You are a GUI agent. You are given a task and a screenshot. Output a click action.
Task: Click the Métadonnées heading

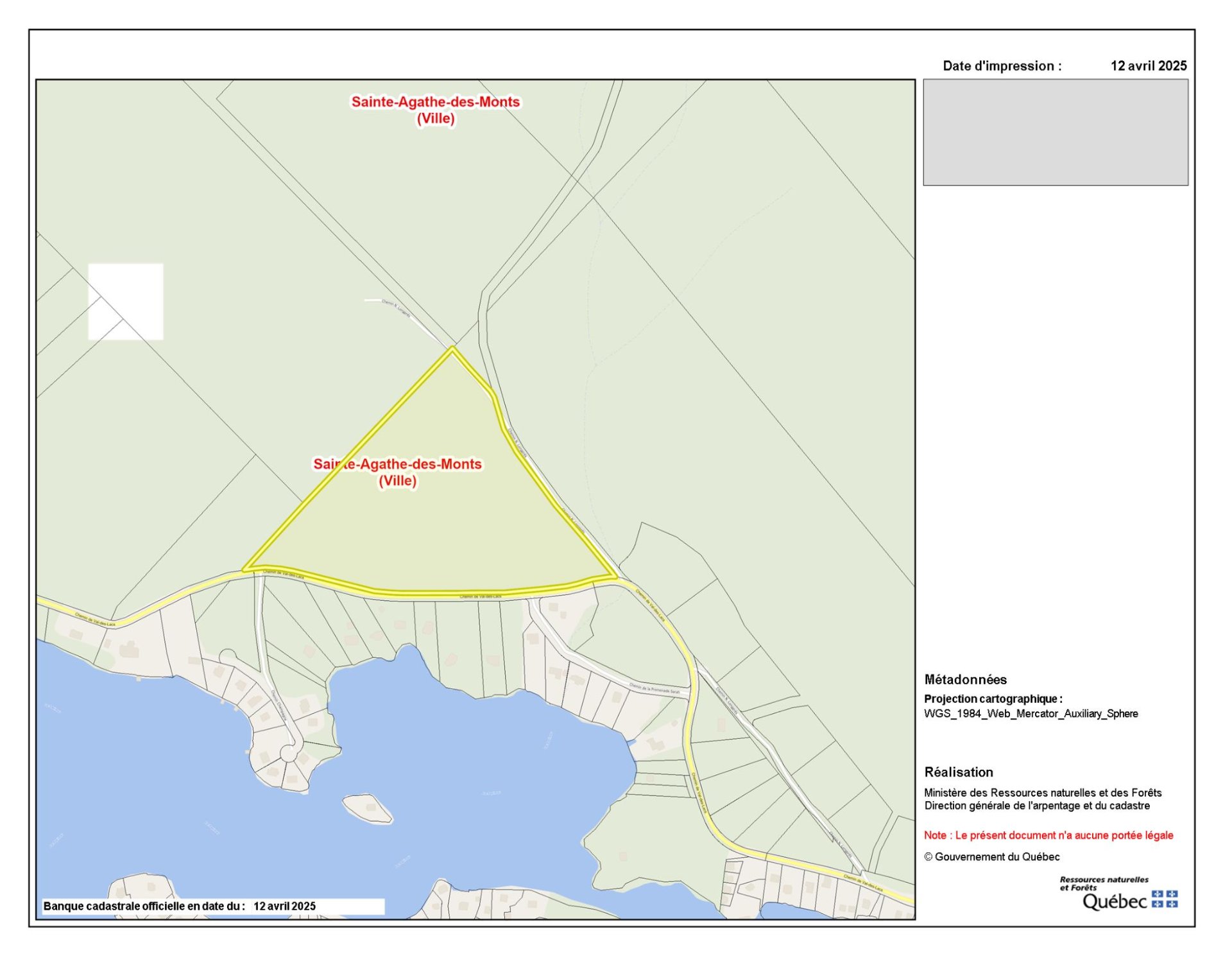coord(965,679)
